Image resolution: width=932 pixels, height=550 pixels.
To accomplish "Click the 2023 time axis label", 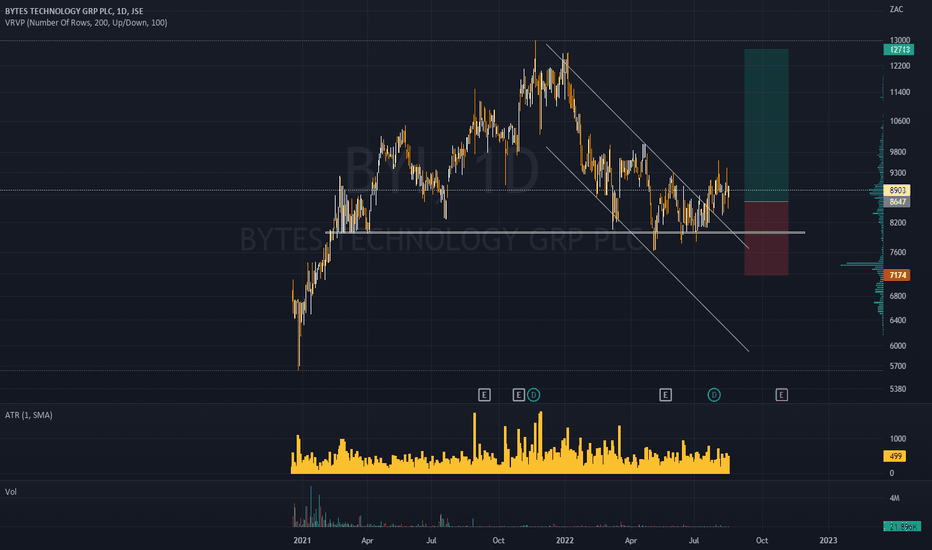I will 828,540.
